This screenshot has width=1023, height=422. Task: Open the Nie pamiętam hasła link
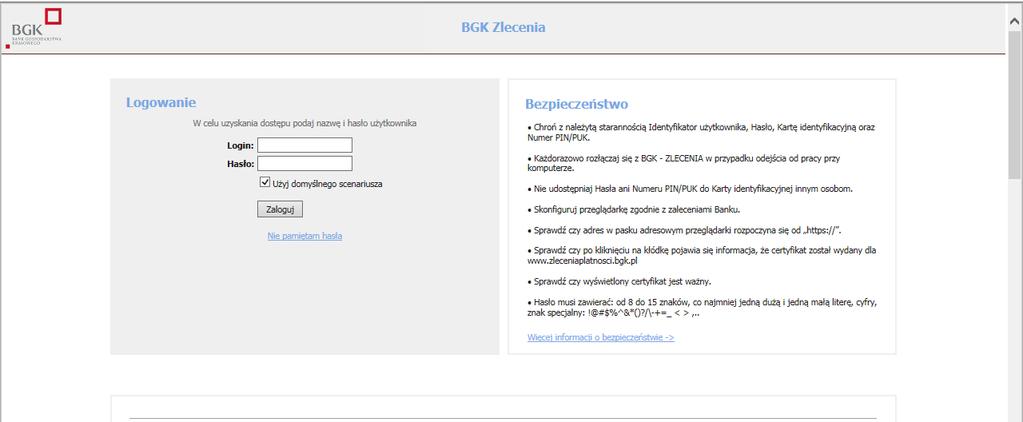[305, 236]
